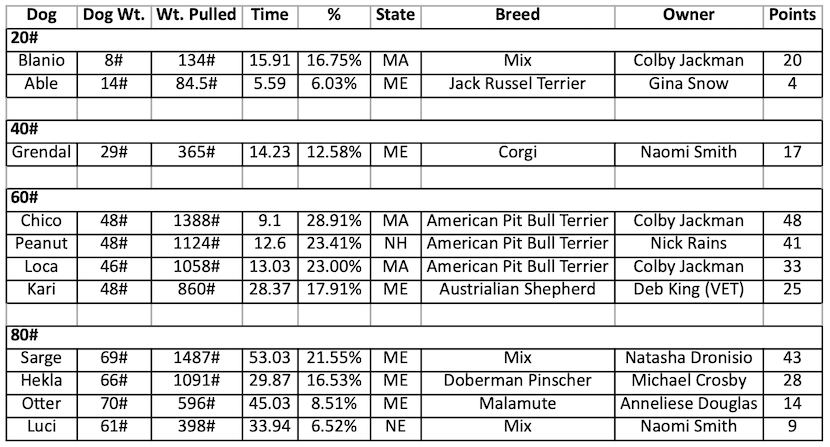Click owner cell Anneliese Douglas

coord(689,403)
